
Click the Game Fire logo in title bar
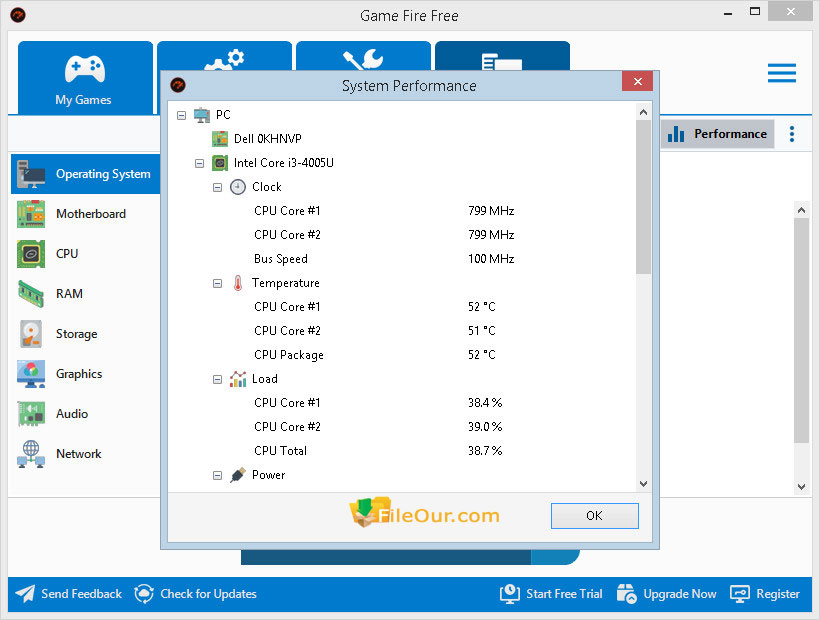(17, 15)
